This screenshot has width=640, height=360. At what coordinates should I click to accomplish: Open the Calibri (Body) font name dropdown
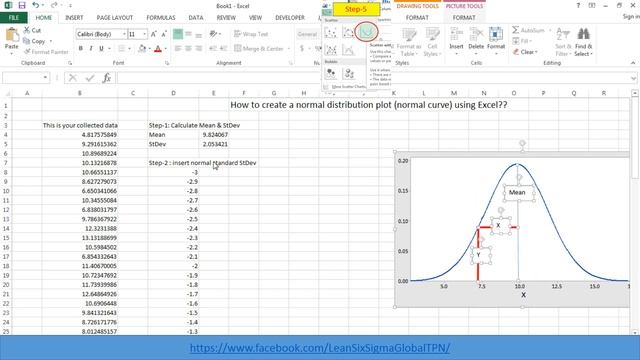[124, 34]
